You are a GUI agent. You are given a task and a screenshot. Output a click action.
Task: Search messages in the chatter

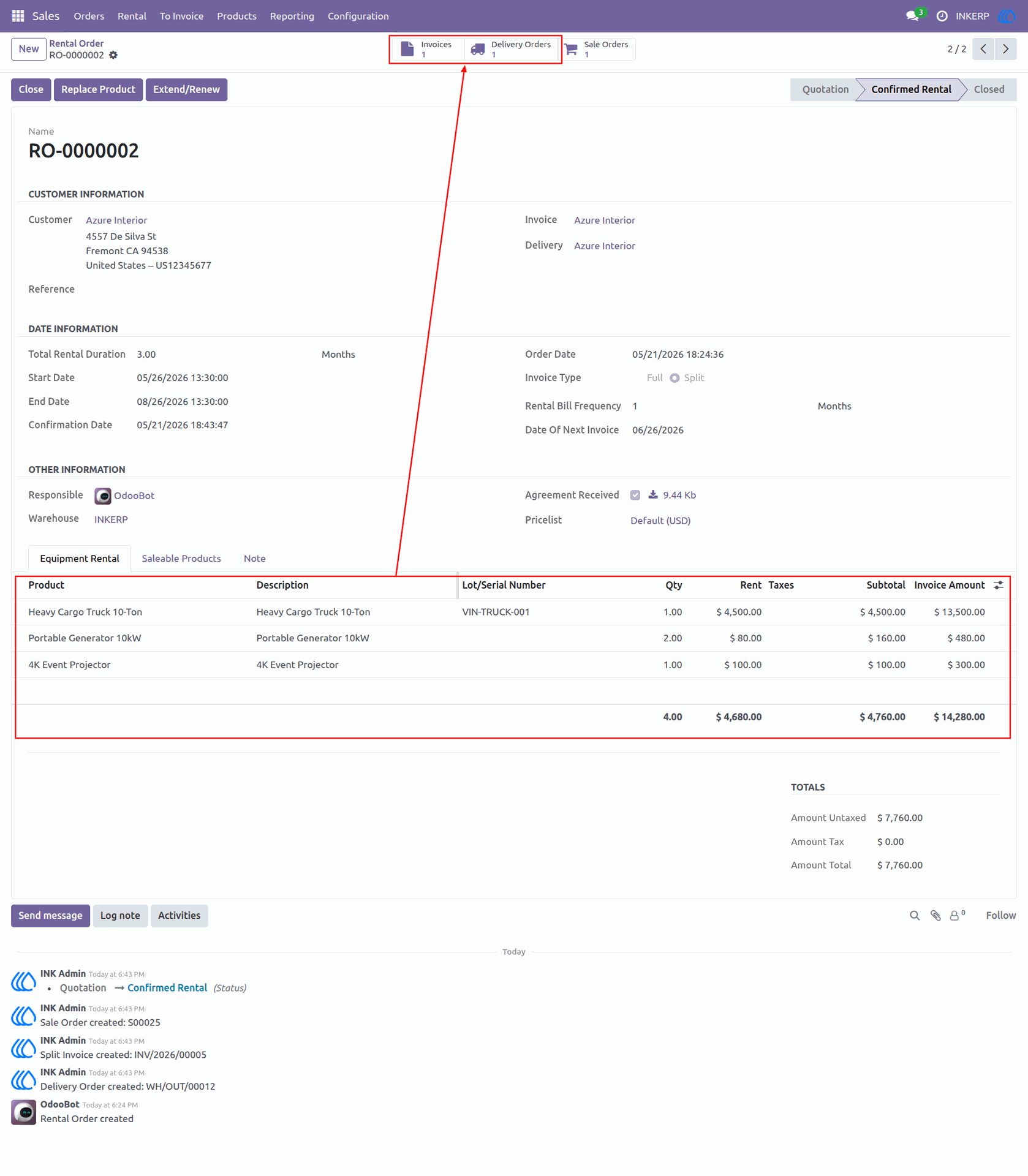(915, 915)
